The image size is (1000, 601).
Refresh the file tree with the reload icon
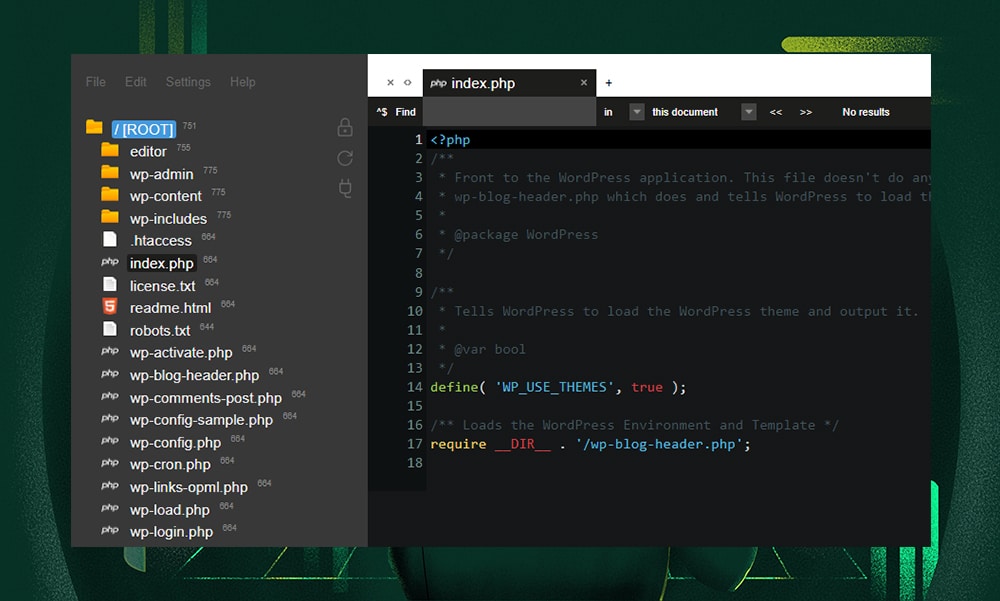tap(344, 158)
